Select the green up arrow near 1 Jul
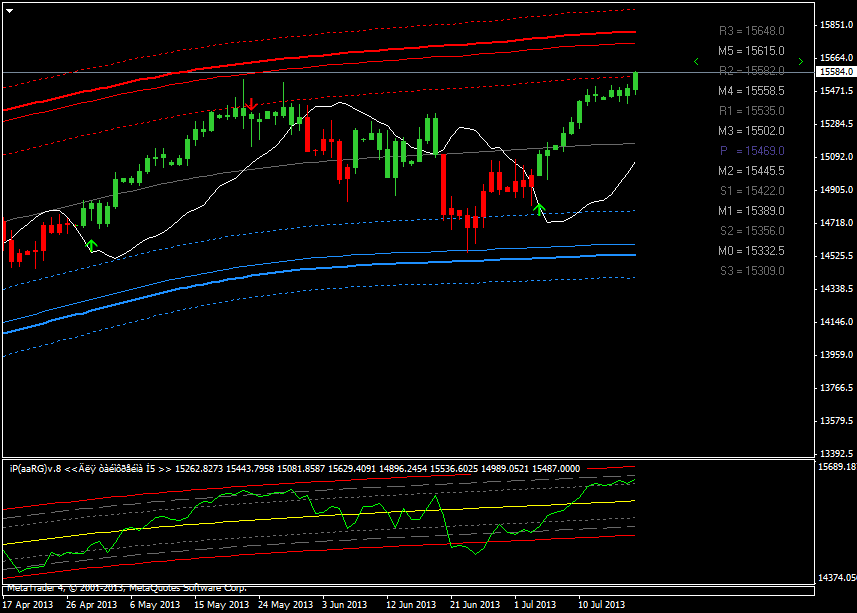The width and height of the screenshot is (857, 613). [539, 209]
